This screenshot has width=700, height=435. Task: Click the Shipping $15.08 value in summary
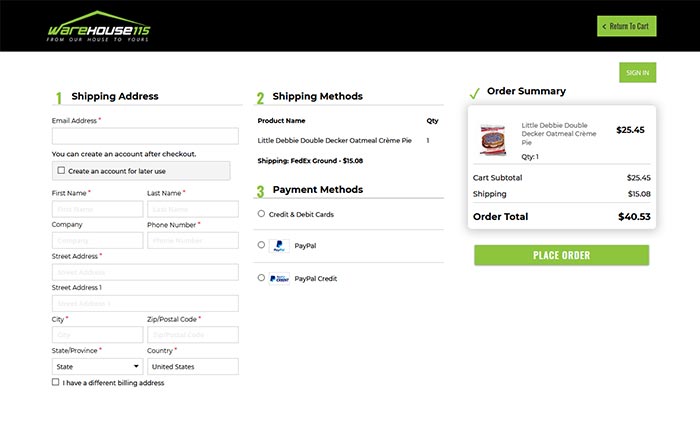pos(639,194)
